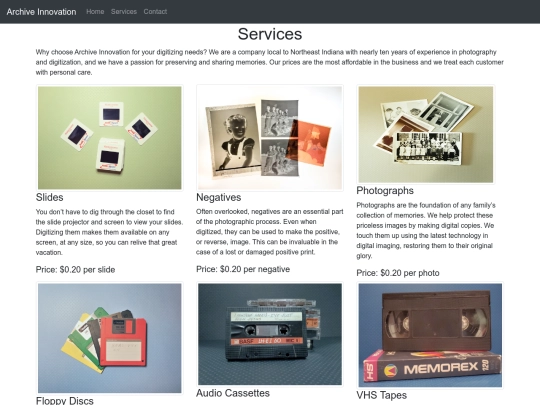Viewport: 540px width, 405px height.
Task: Click the Audio Cassettes heading
Action: click(x=233, y=393)
